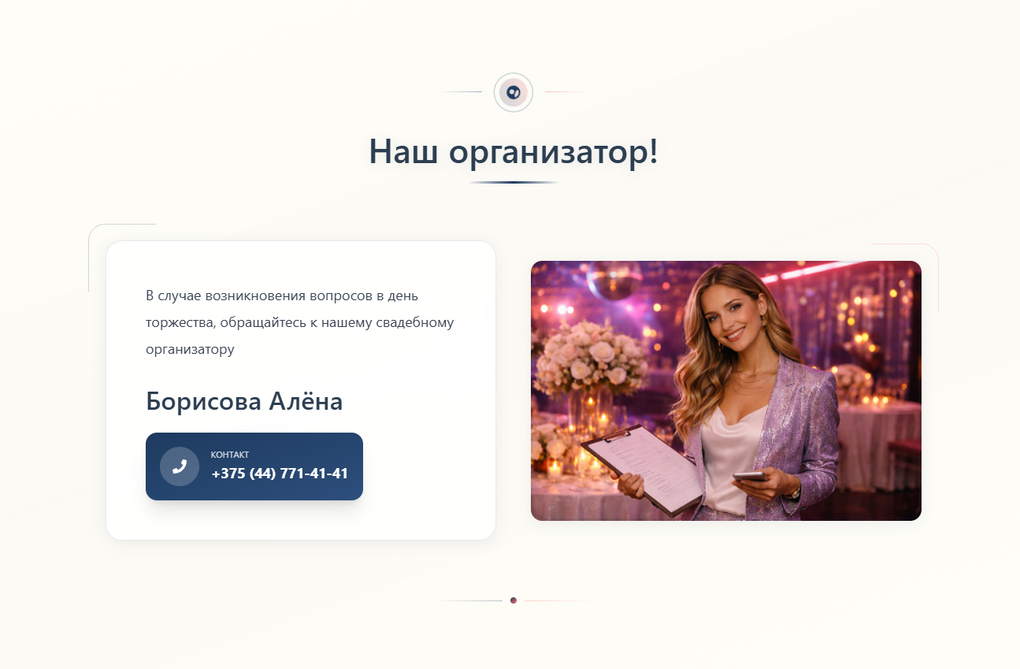The width and height of the screenshot is (1020, 669).
Task: Click the phone handset icon in contact button
Action: 180,466
